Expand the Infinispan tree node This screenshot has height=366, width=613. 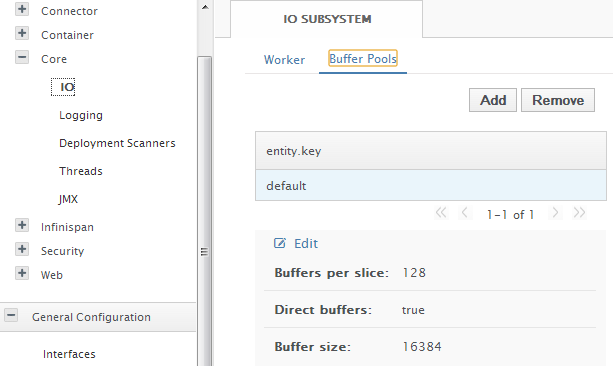(22, 226)
